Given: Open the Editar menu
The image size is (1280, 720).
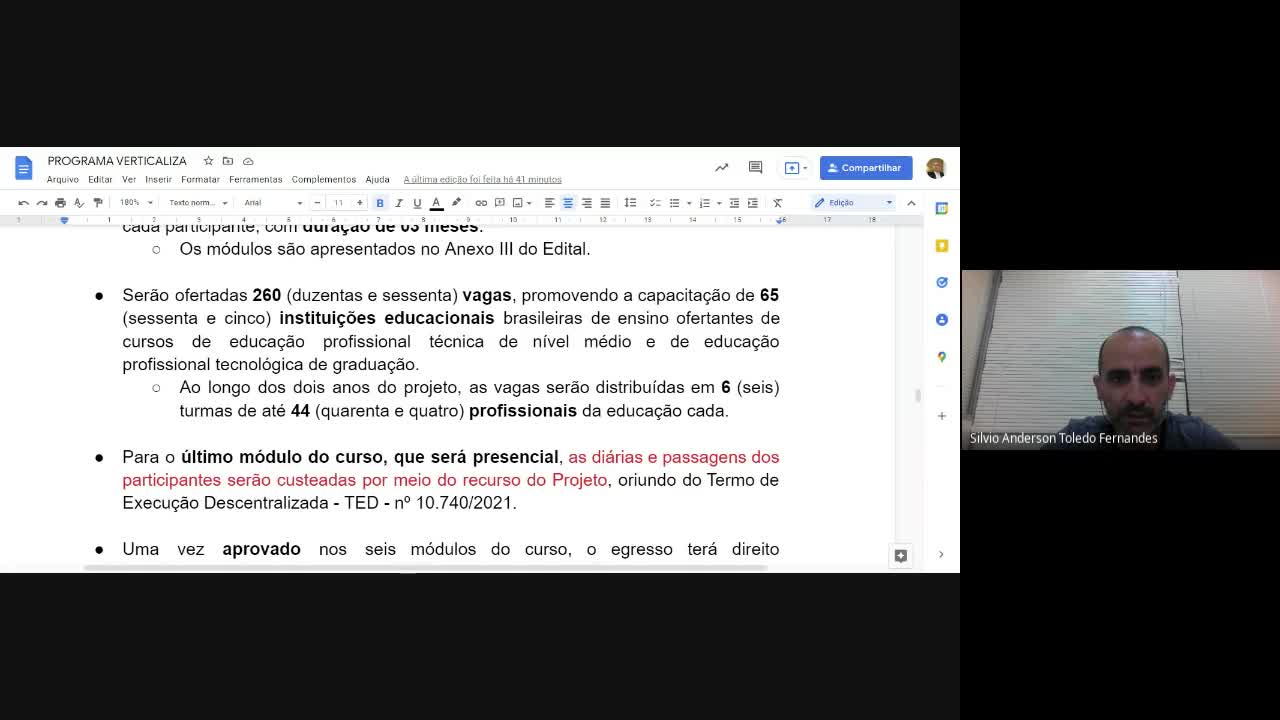Looking at the screenshot, I should [100, 180].
